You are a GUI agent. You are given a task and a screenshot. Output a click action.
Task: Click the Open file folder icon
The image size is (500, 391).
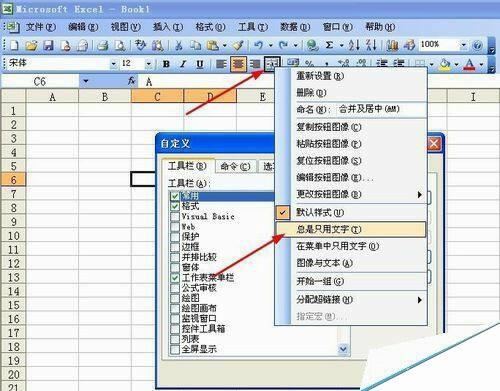(31, 45)
